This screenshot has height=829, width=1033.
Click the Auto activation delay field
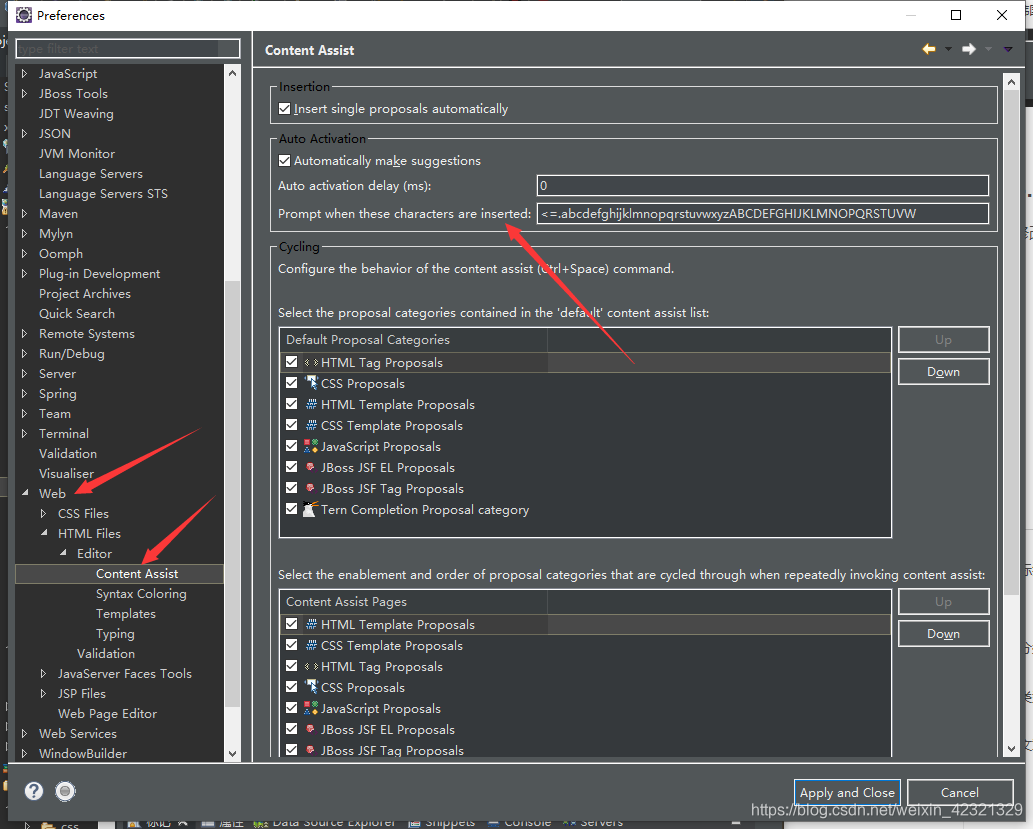(x=763, y=186)
